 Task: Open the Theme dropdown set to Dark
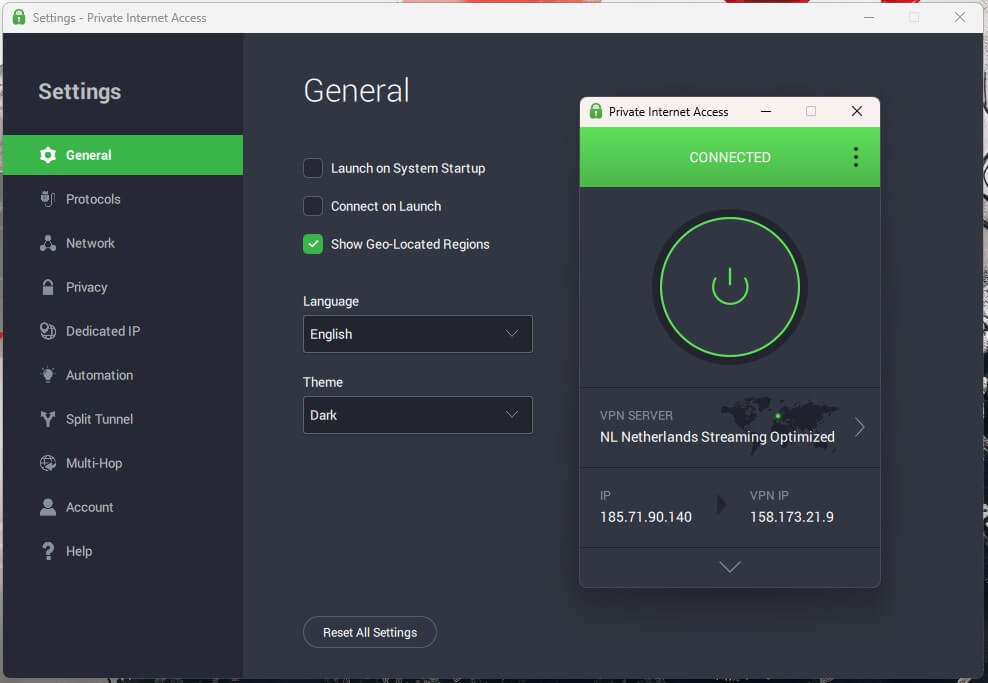pos(418,415)
